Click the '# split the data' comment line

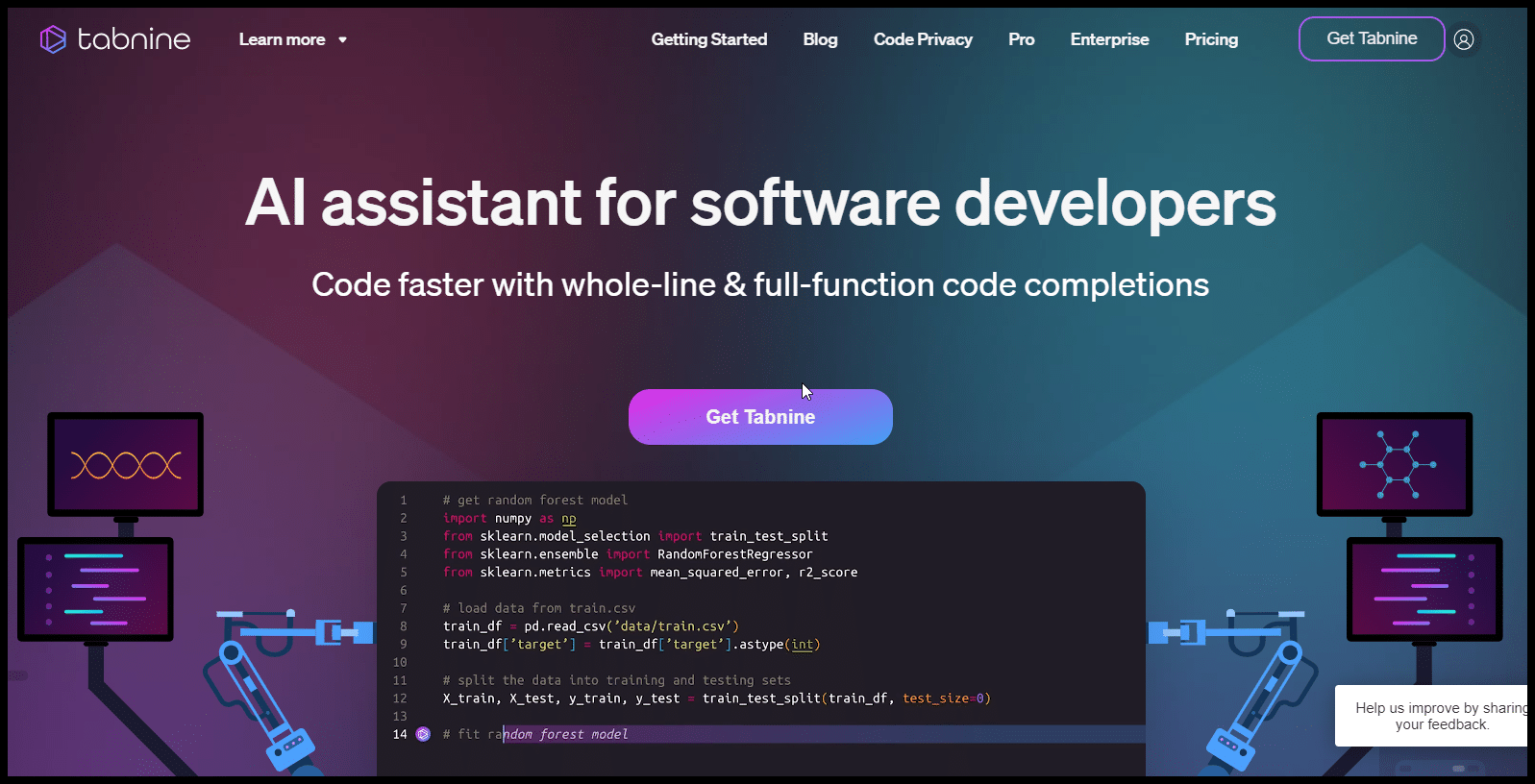(617, 680)
